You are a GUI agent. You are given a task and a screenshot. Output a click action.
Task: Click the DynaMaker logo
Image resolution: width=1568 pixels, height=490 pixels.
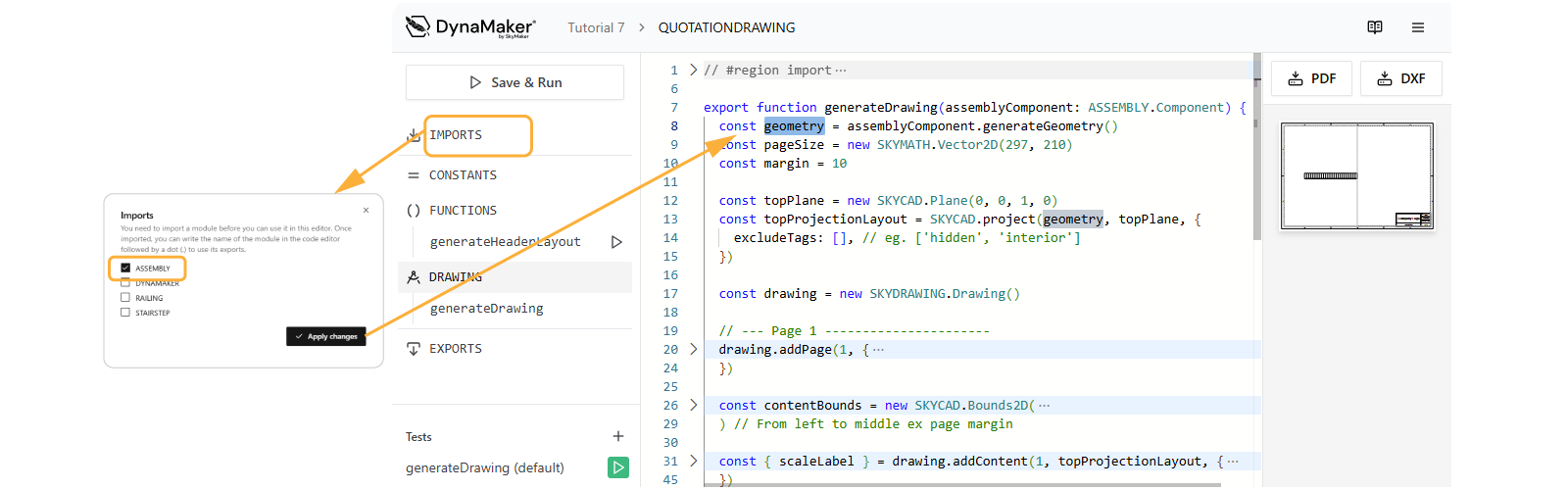pos(470,27)
